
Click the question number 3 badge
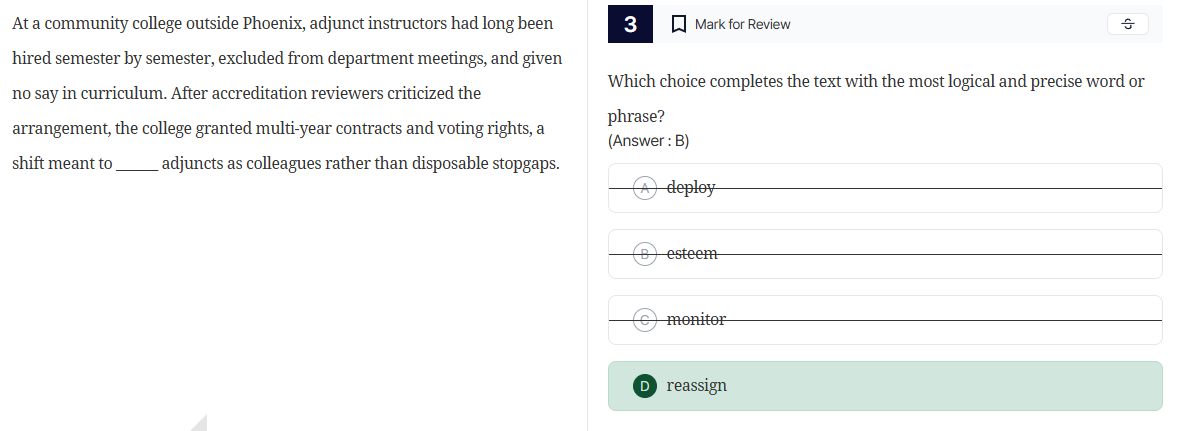pos(630,24)
